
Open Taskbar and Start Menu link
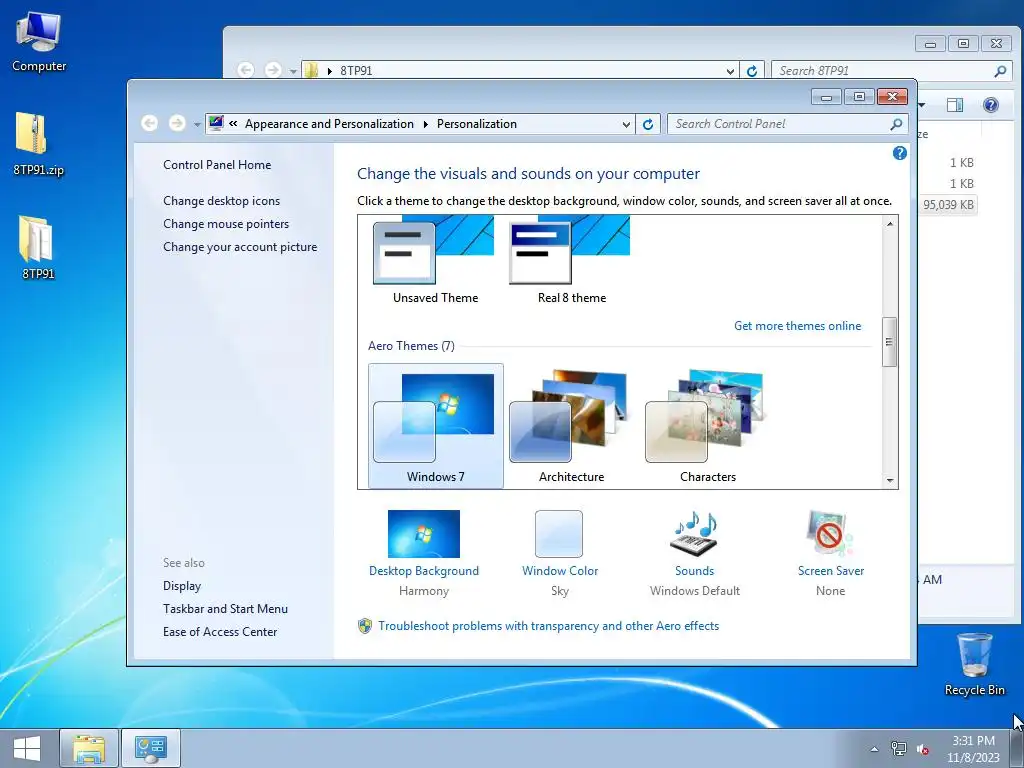click(x=225, y=609)
